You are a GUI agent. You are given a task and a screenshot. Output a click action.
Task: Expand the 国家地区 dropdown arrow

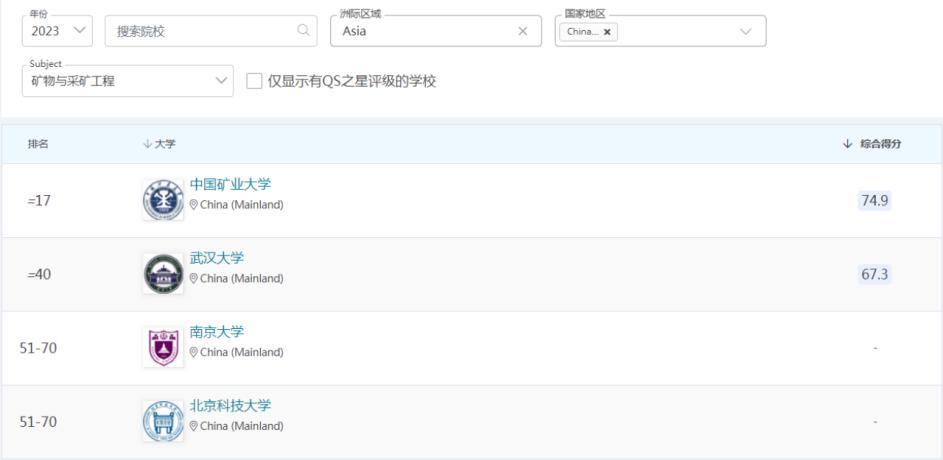(745, 31)
